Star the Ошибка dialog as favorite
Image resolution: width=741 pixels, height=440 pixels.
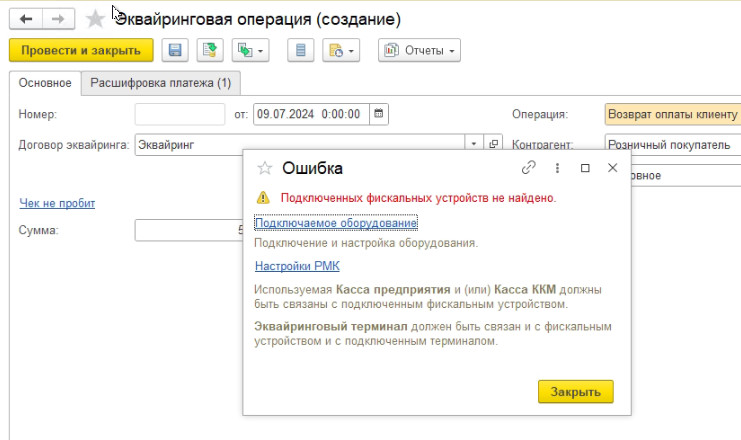click(x=265, y=168)
